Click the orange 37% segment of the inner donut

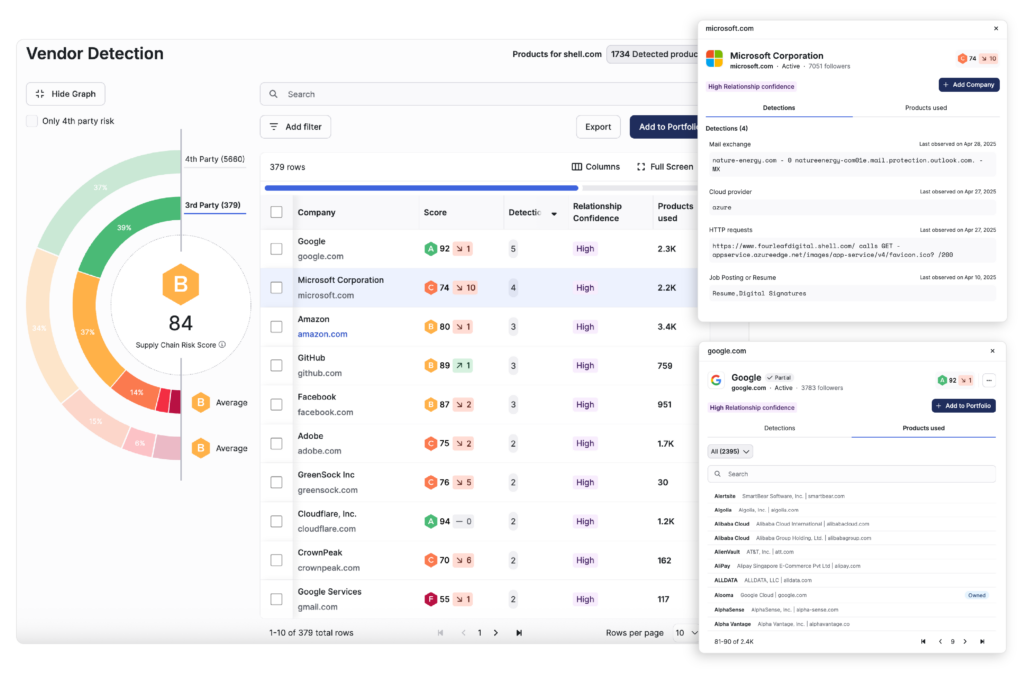click(88, 332)
